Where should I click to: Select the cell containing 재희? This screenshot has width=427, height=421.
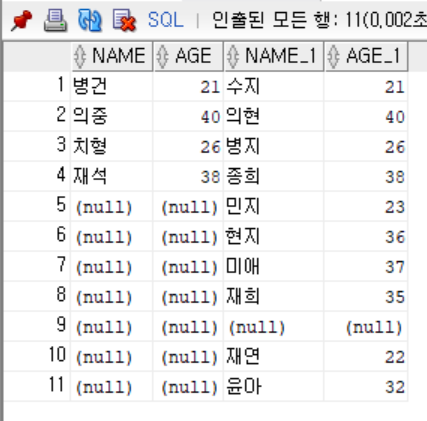tap(274, 296)
